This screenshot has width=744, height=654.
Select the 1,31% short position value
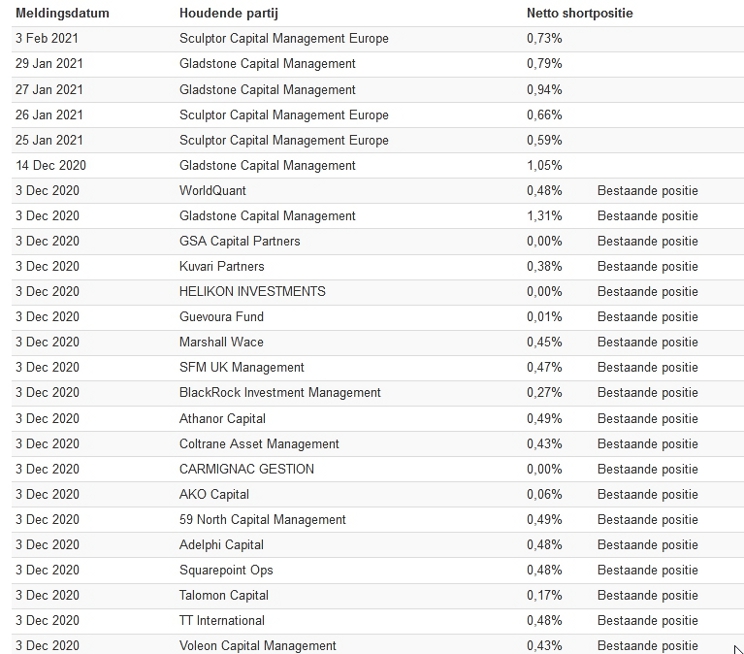pyautogui.click(x=544, y=215)
